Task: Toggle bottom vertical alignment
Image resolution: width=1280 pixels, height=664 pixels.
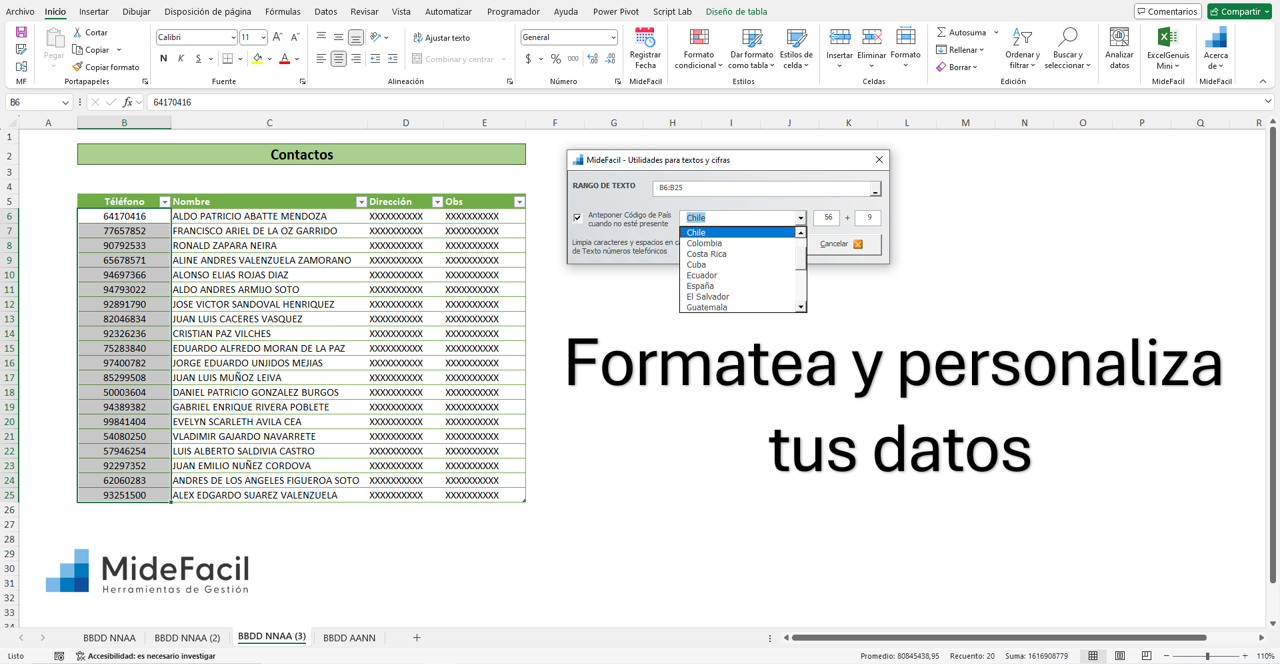Action: click(x=355, y=37)
